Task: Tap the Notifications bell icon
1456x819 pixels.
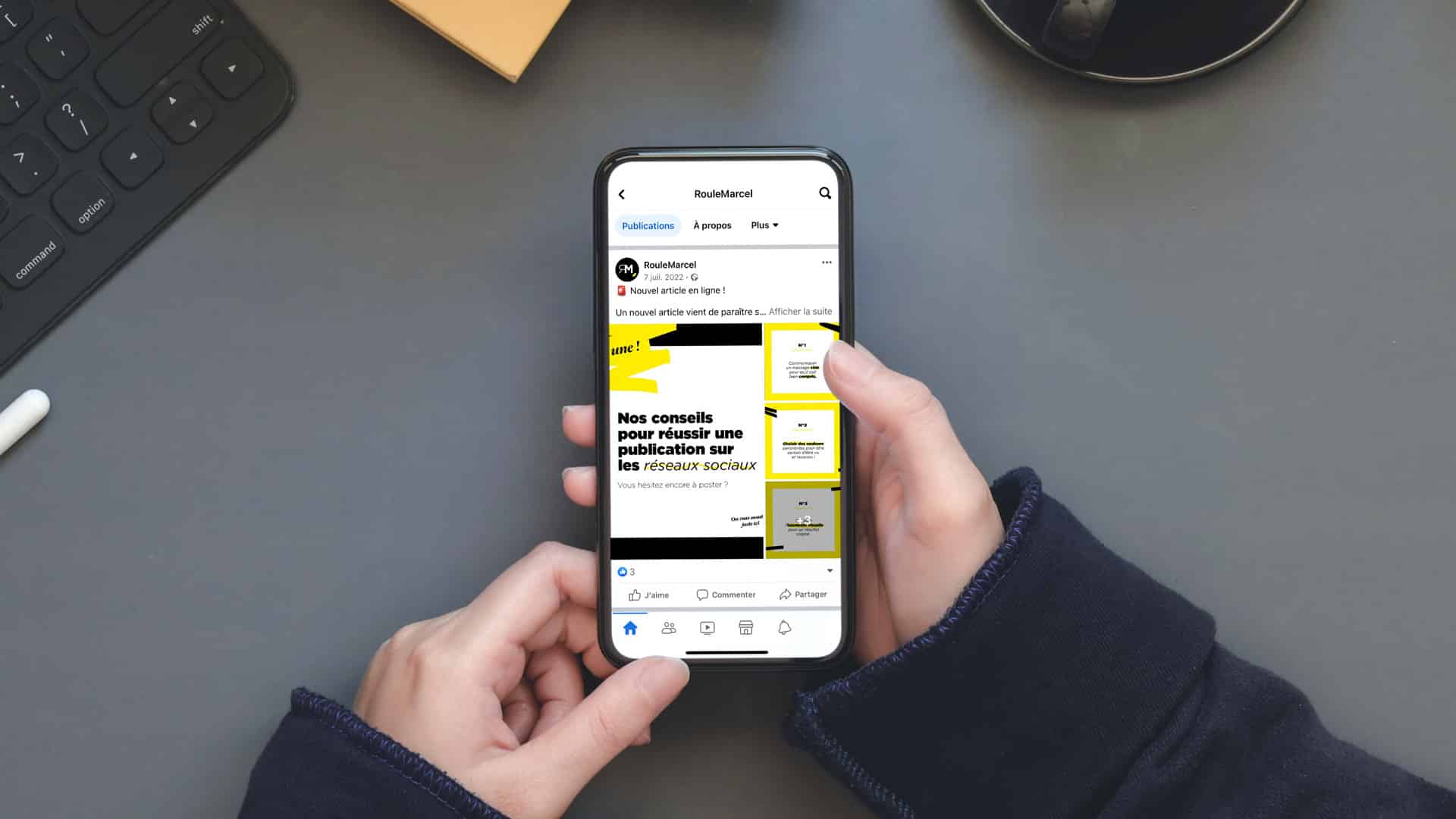Action: click(783, 627)
